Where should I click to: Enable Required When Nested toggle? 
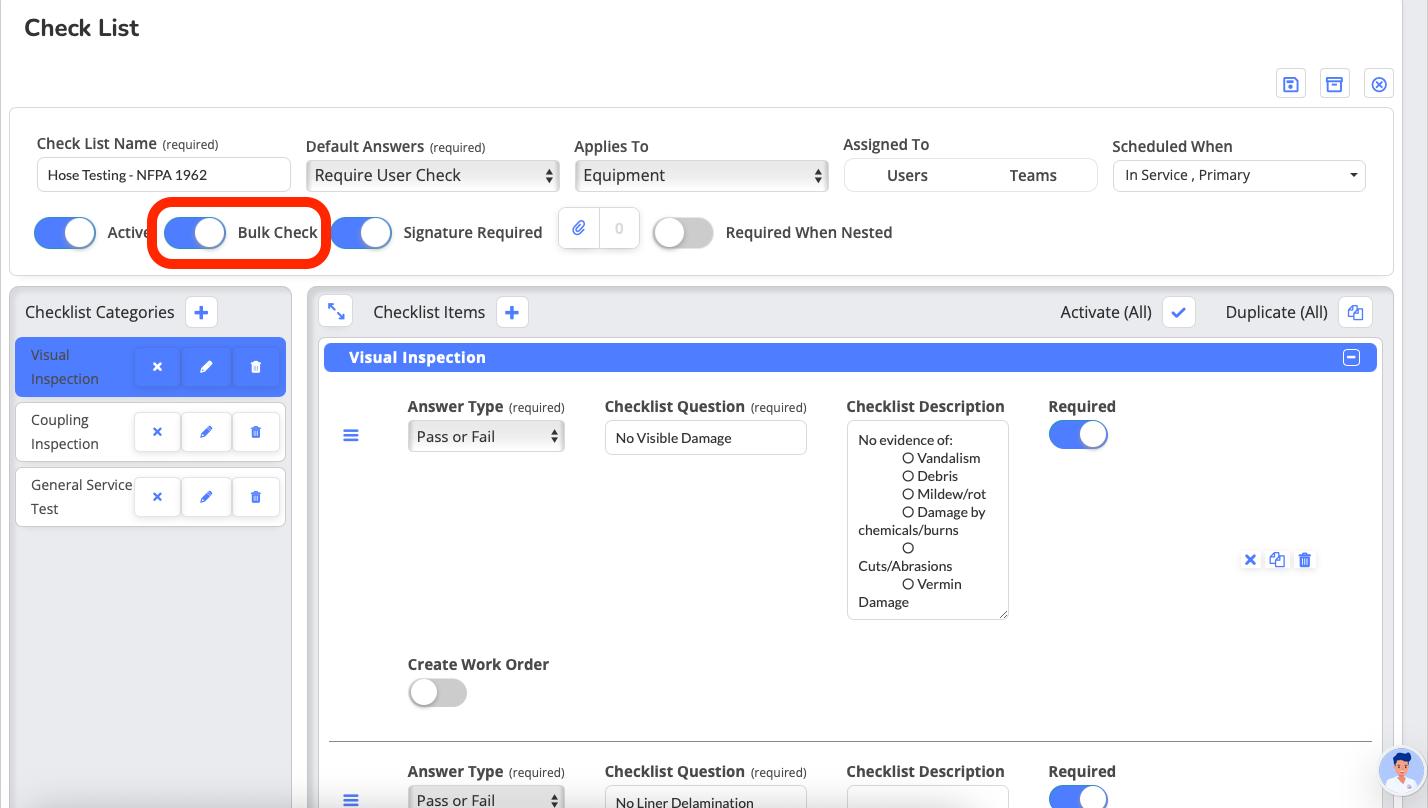point(683,233)
